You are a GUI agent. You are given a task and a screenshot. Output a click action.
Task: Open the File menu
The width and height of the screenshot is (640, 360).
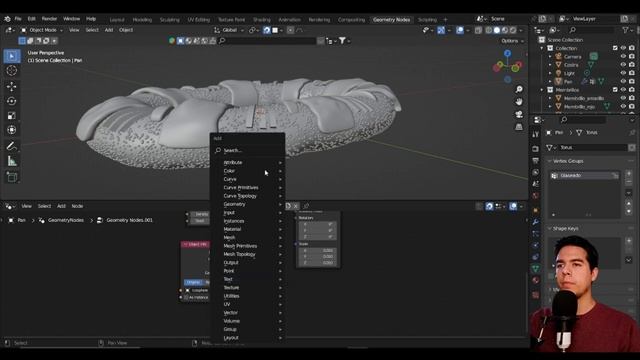coord(18,19)
